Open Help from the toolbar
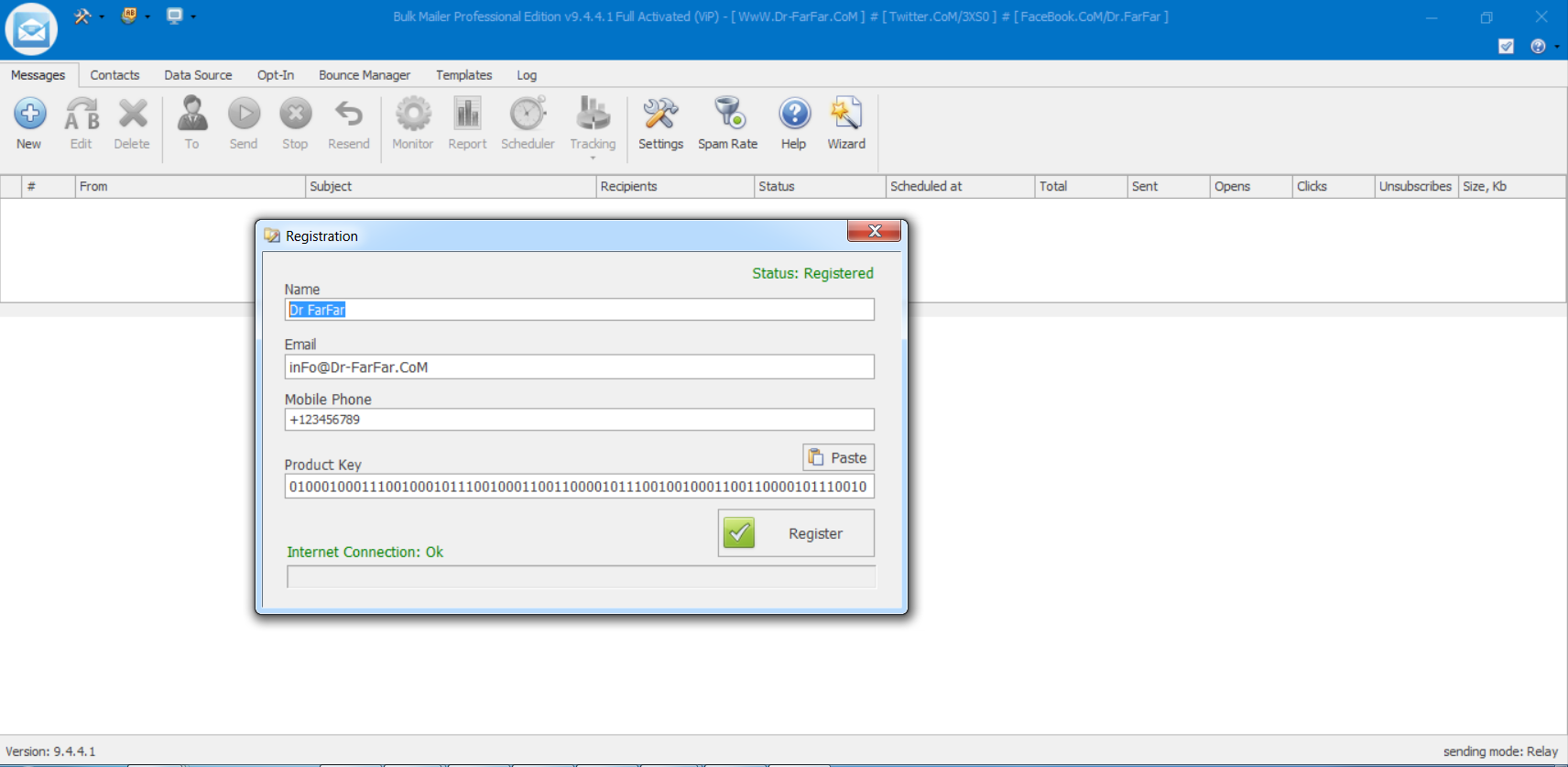The image size is (1568, 767). pos(794,115)
